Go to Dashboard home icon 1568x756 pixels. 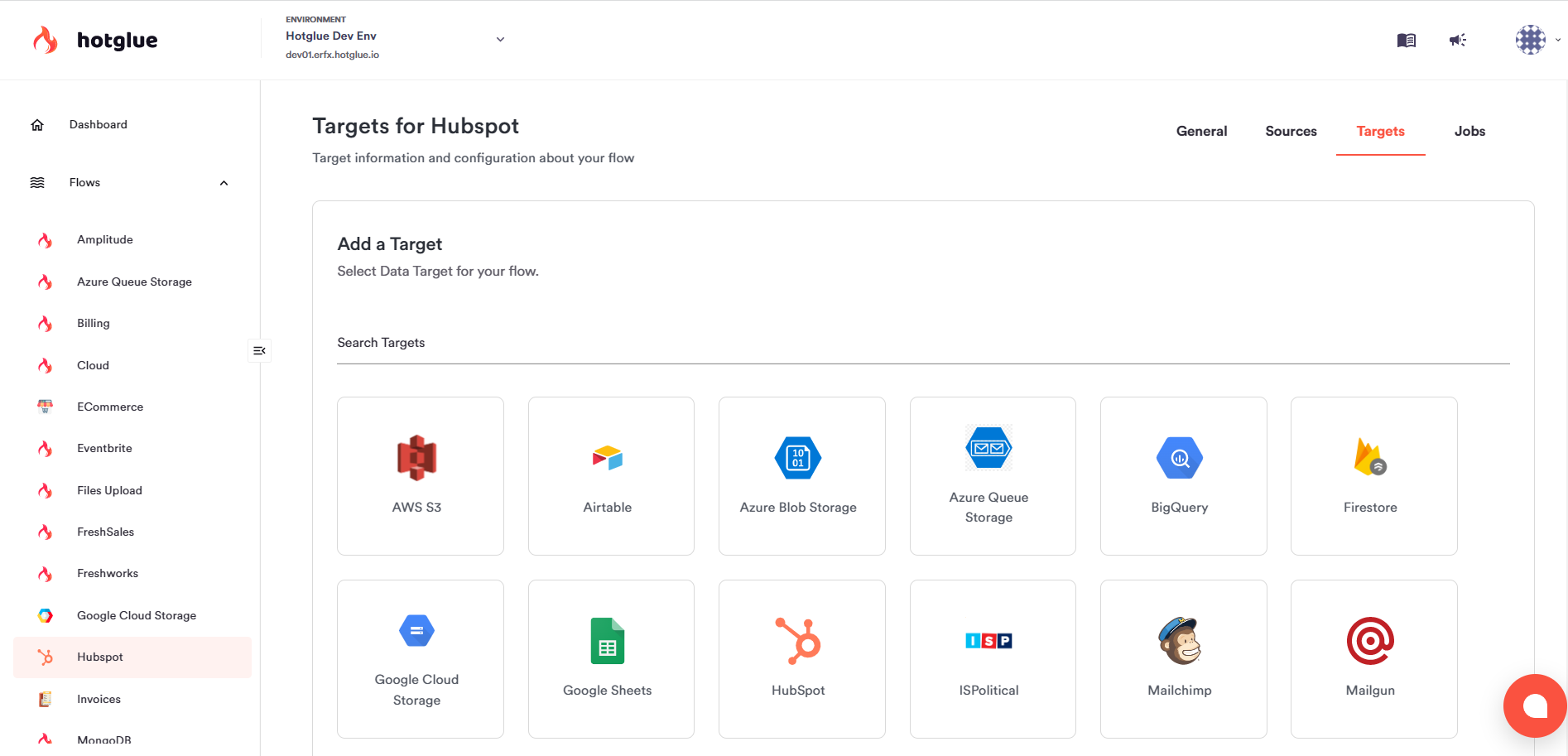pos(37,125)
